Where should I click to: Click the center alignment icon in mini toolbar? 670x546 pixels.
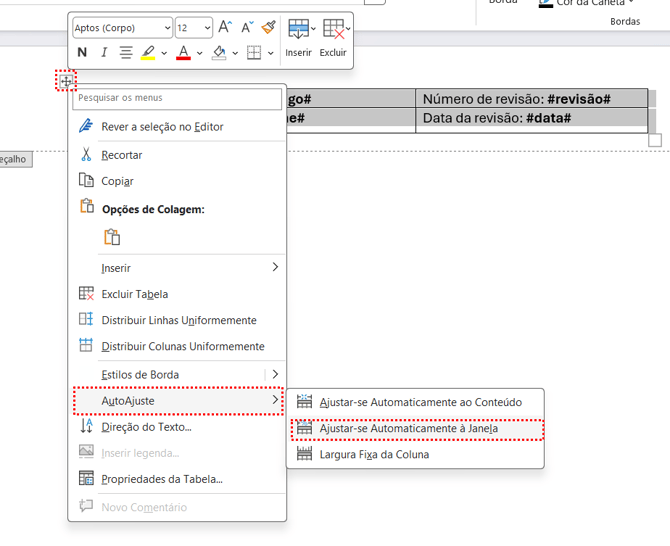click(x=126, y=53)
